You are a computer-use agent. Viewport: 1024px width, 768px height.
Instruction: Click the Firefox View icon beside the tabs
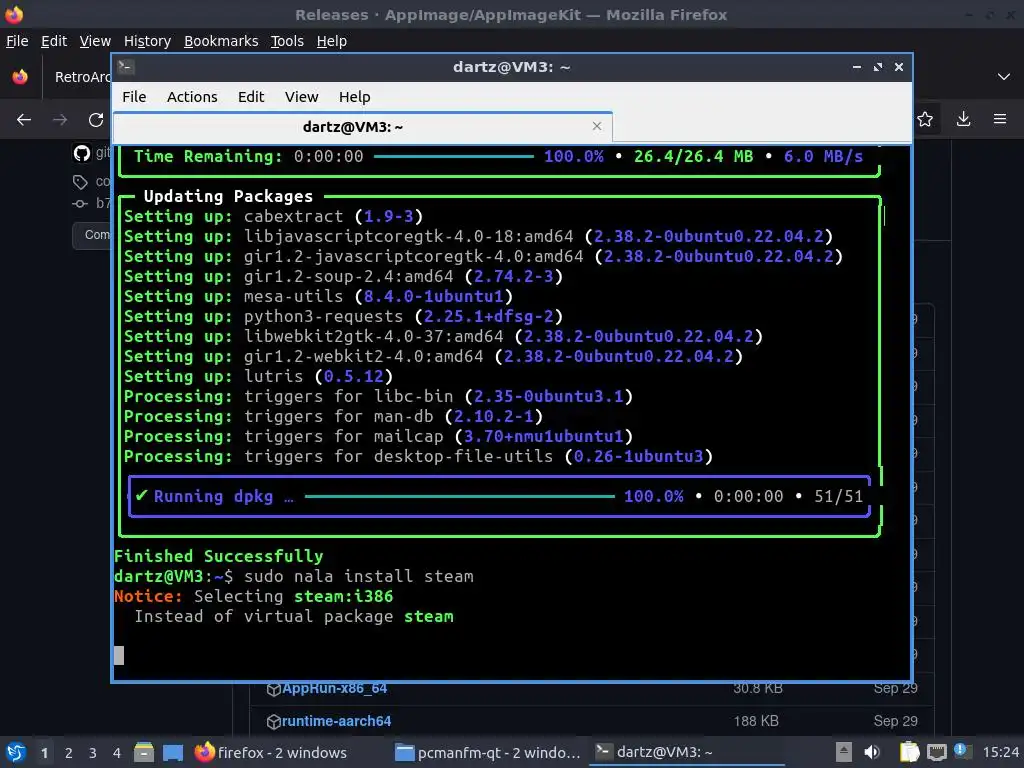pos(20,76)
